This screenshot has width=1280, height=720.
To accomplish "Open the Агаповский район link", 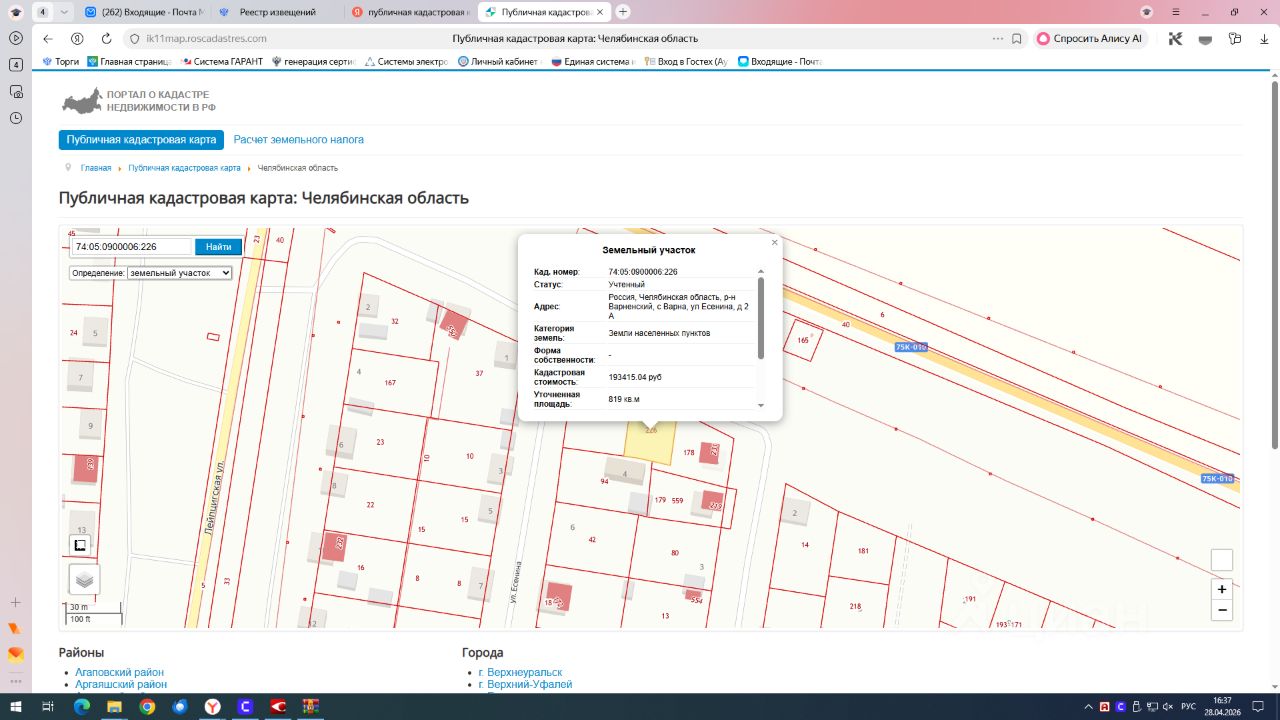I will [x=120, y=673].
